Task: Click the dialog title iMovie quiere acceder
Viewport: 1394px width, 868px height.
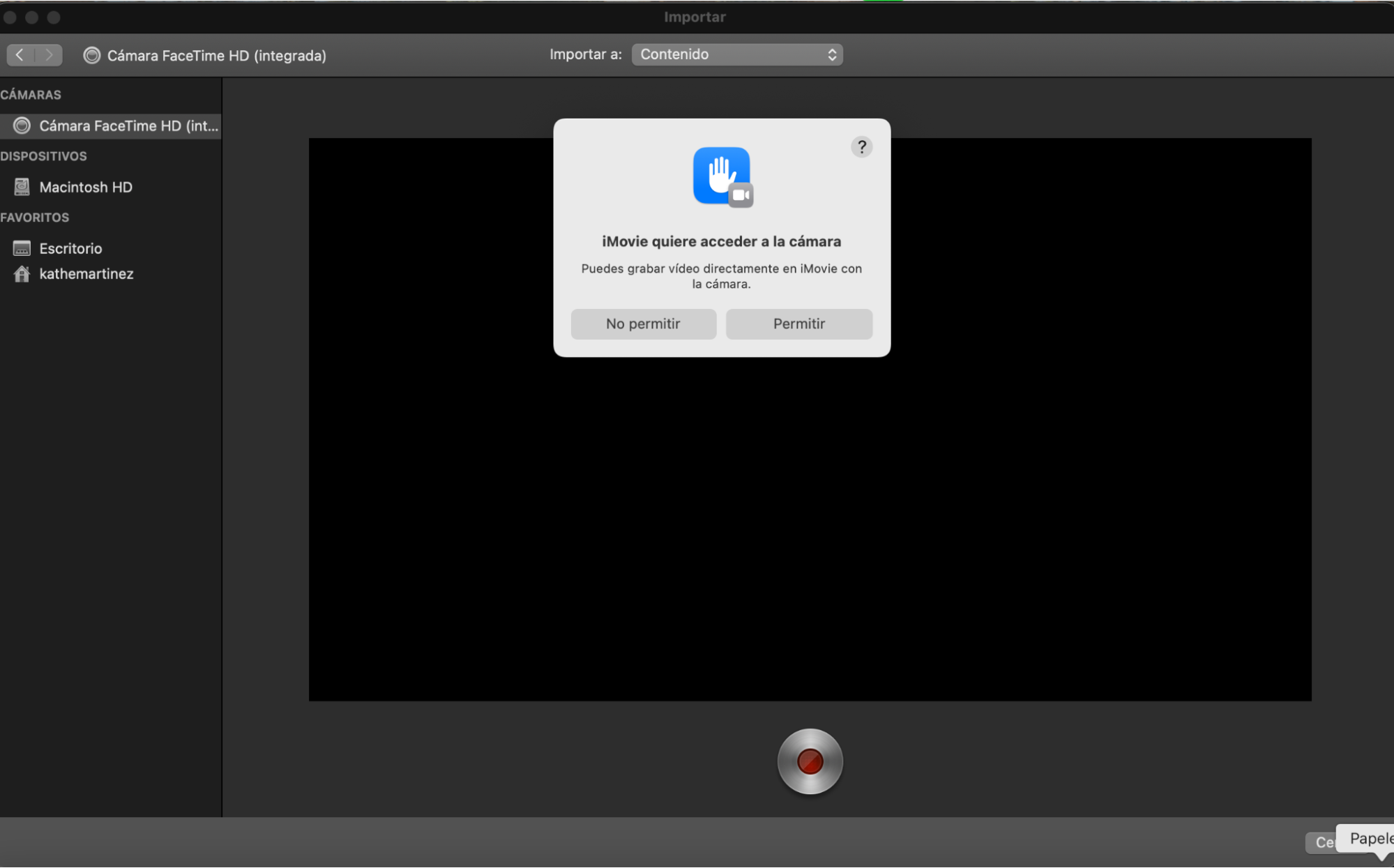Action: [x=722, y=242]
